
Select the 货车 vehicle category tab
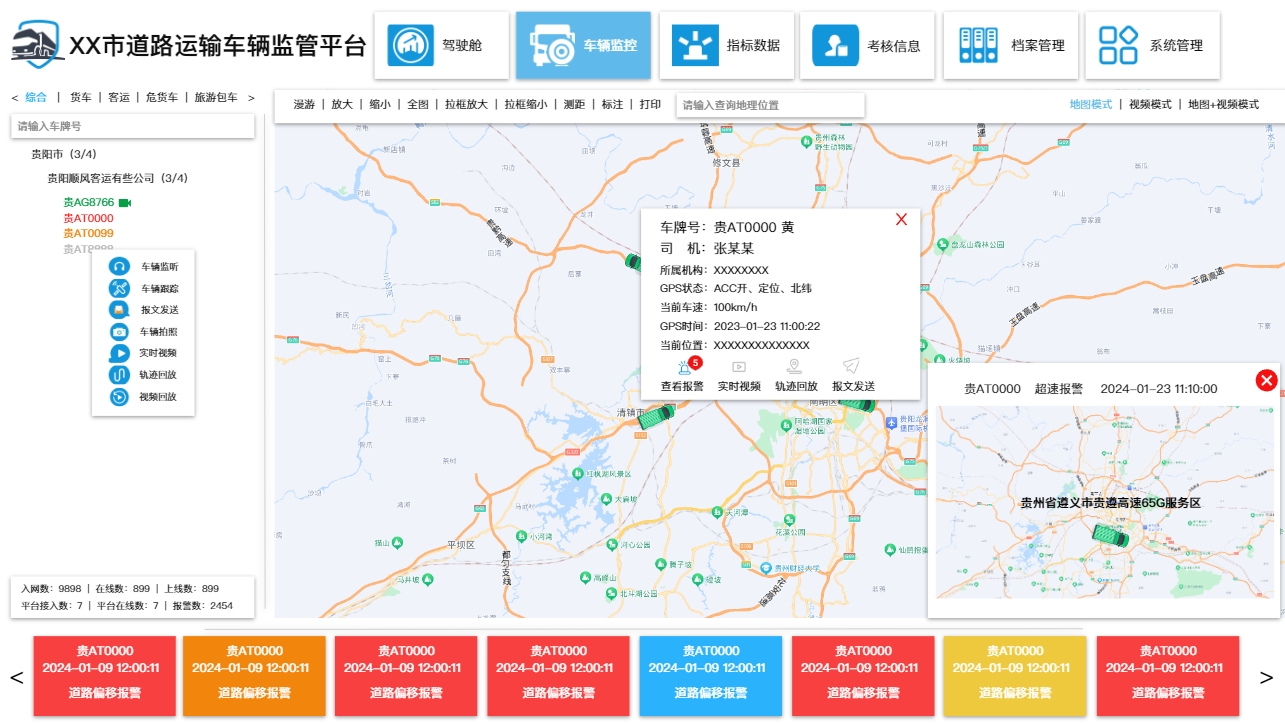80,97
